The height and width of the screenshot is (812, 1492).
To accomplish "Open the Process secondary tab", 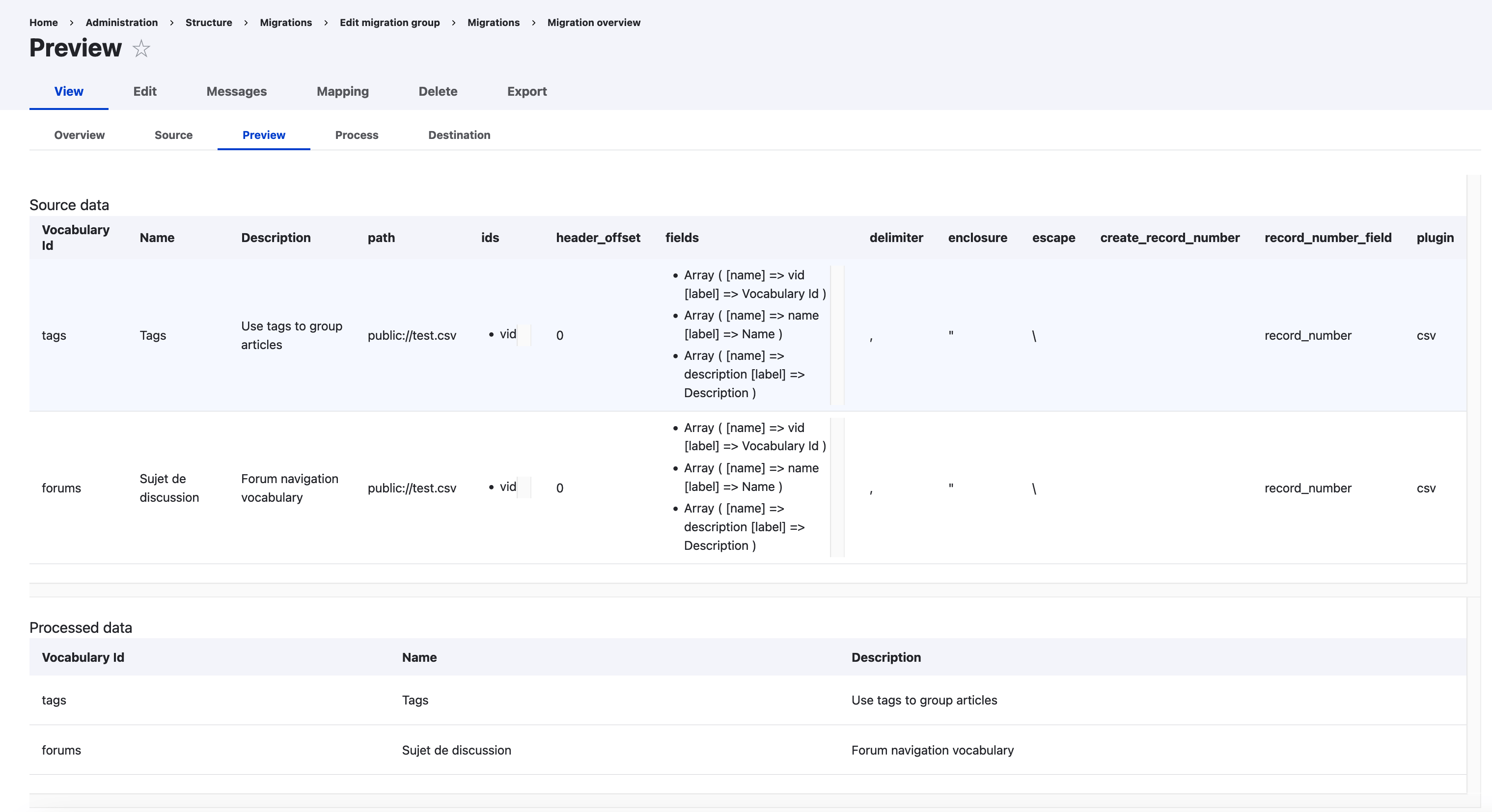I will tap(356, 135).
